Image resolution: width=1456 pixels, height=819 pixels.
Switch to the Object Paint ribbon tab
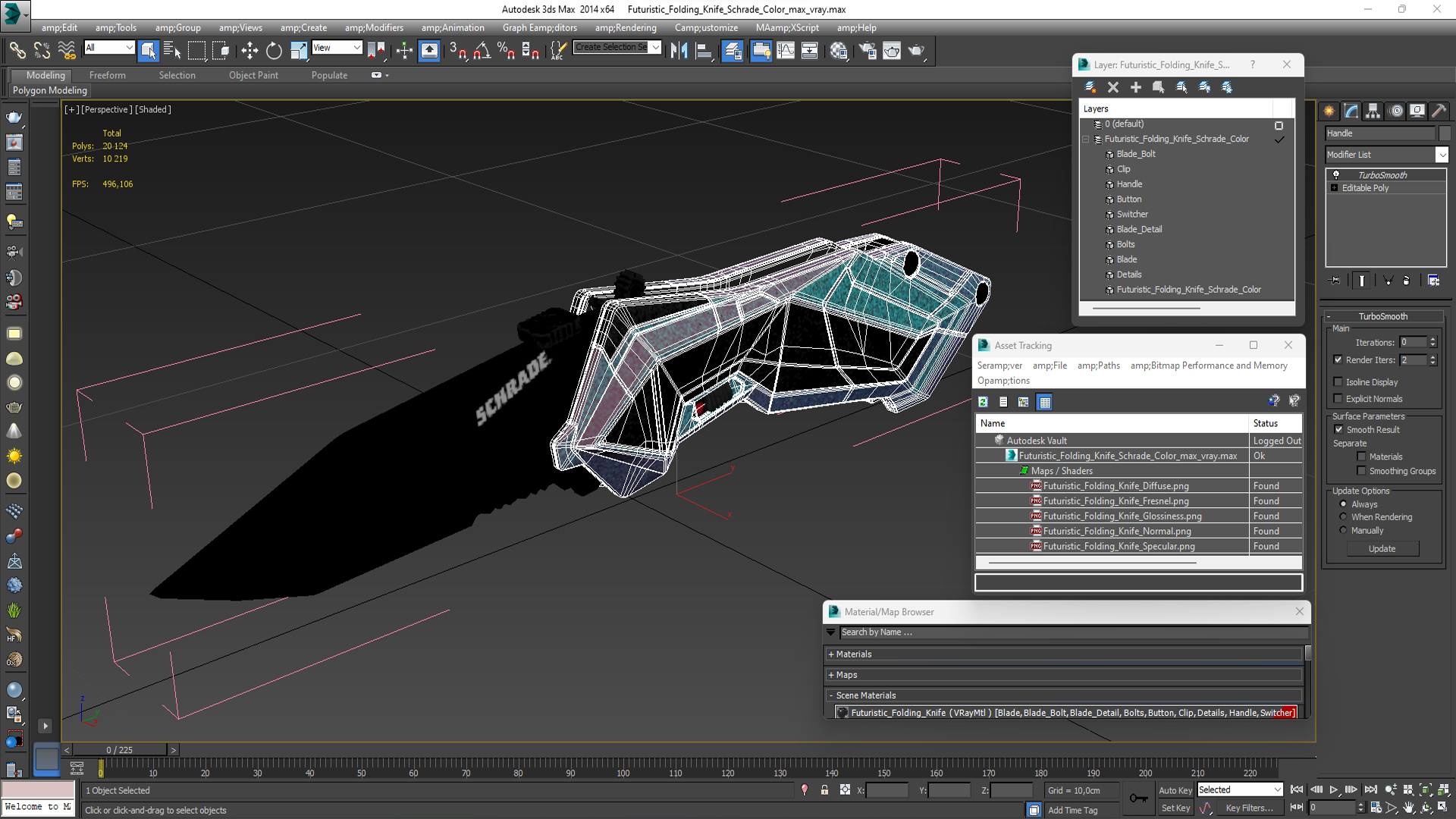pyautogui.click(x=253, y=75)
